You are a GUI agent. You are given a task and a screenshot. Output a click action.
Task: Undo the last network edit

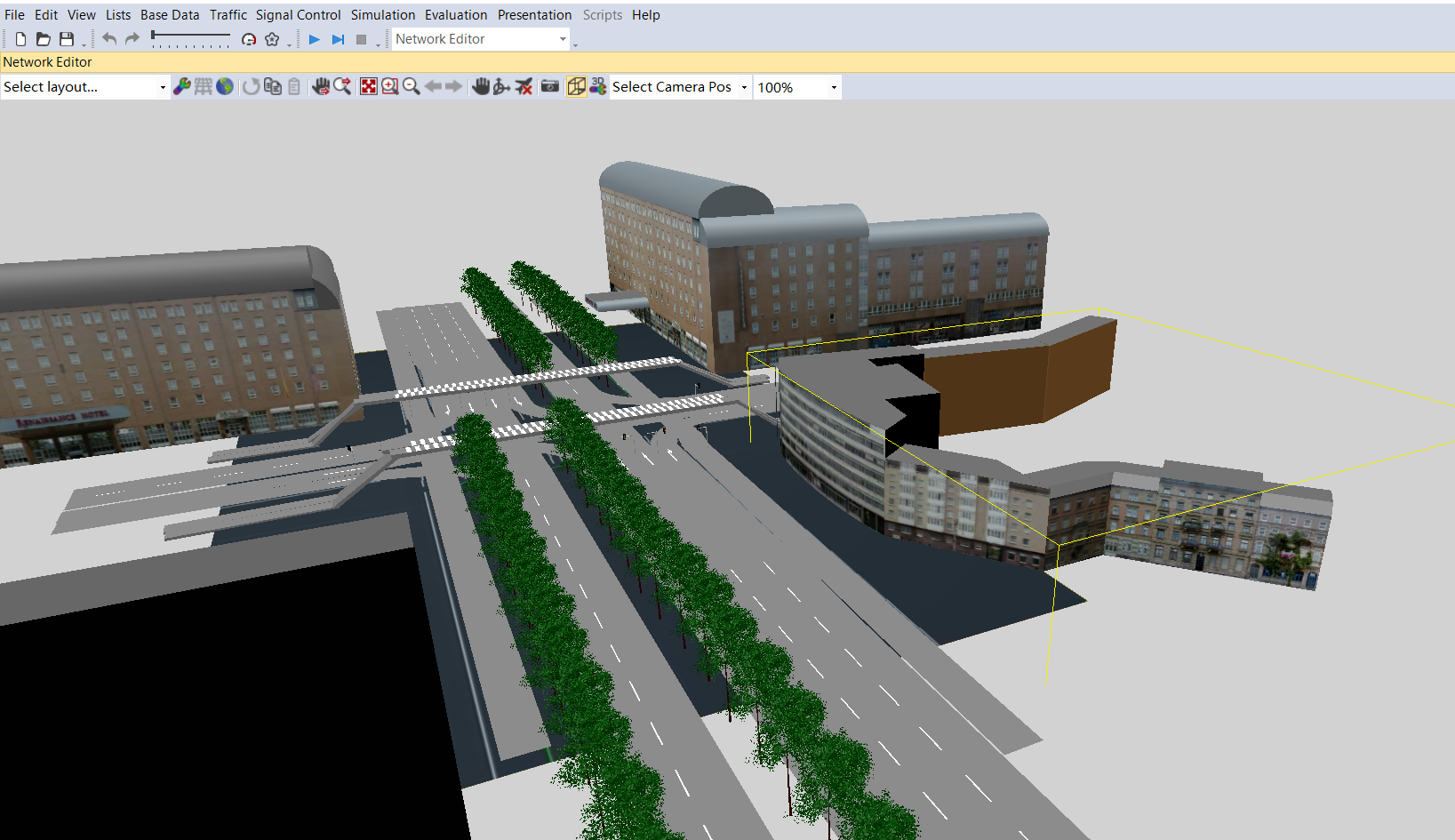(x=108, y=39)
